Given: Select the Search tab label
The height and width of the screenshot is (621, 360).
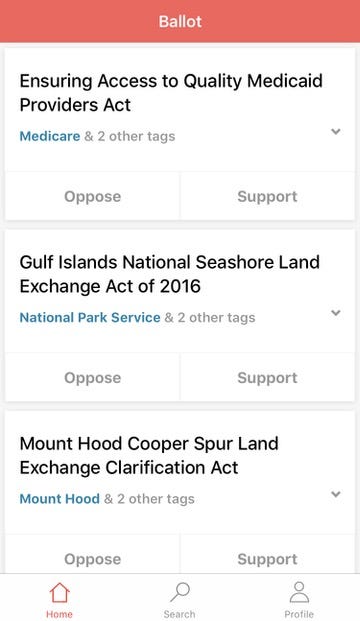Looking at the screenshot, I should click(x=179, y=614).
